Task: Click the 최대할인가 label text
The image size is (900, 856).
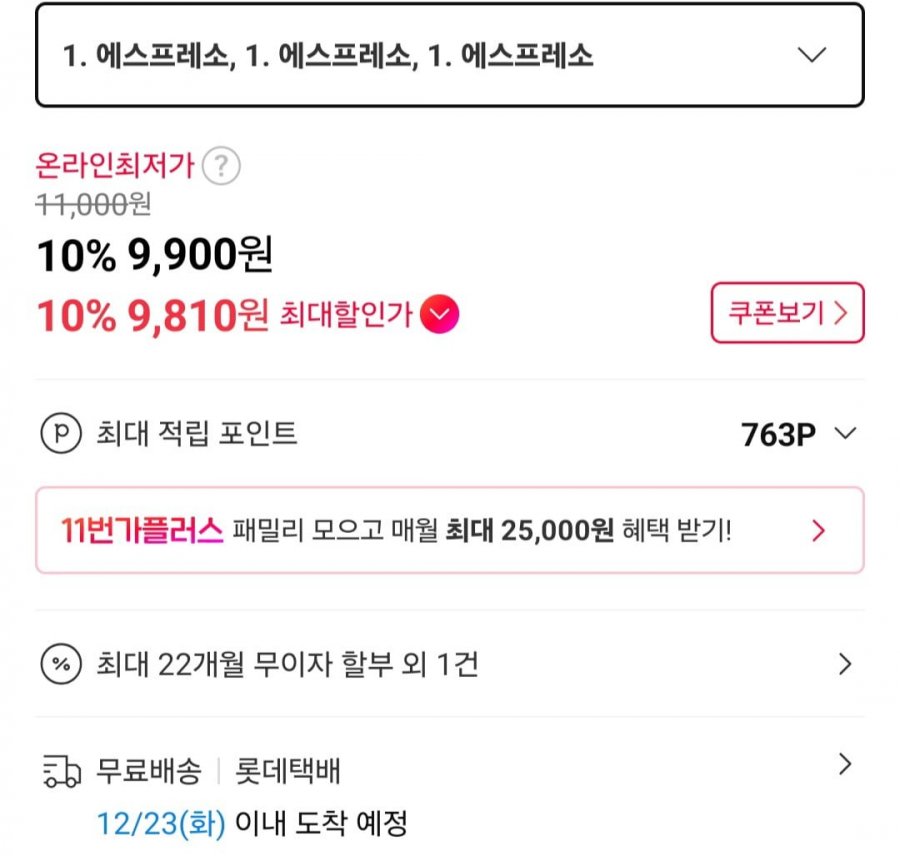Action: [x=346, y=316]
